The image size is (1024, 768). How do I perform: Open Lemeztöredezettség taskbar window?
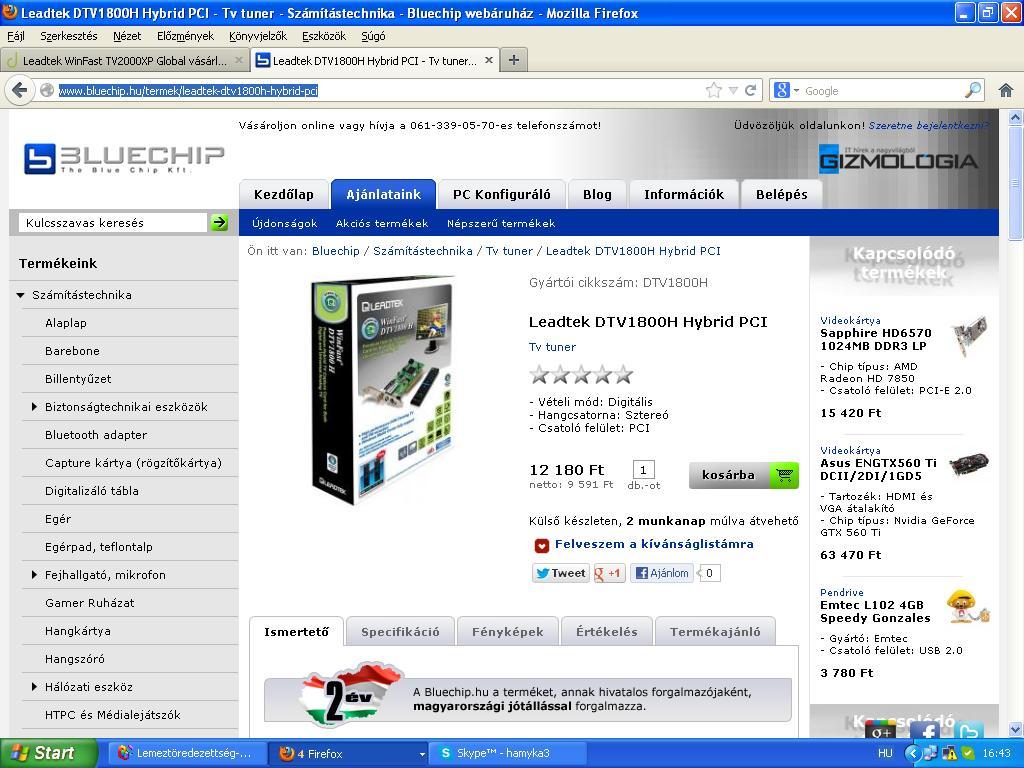point(187,753)
